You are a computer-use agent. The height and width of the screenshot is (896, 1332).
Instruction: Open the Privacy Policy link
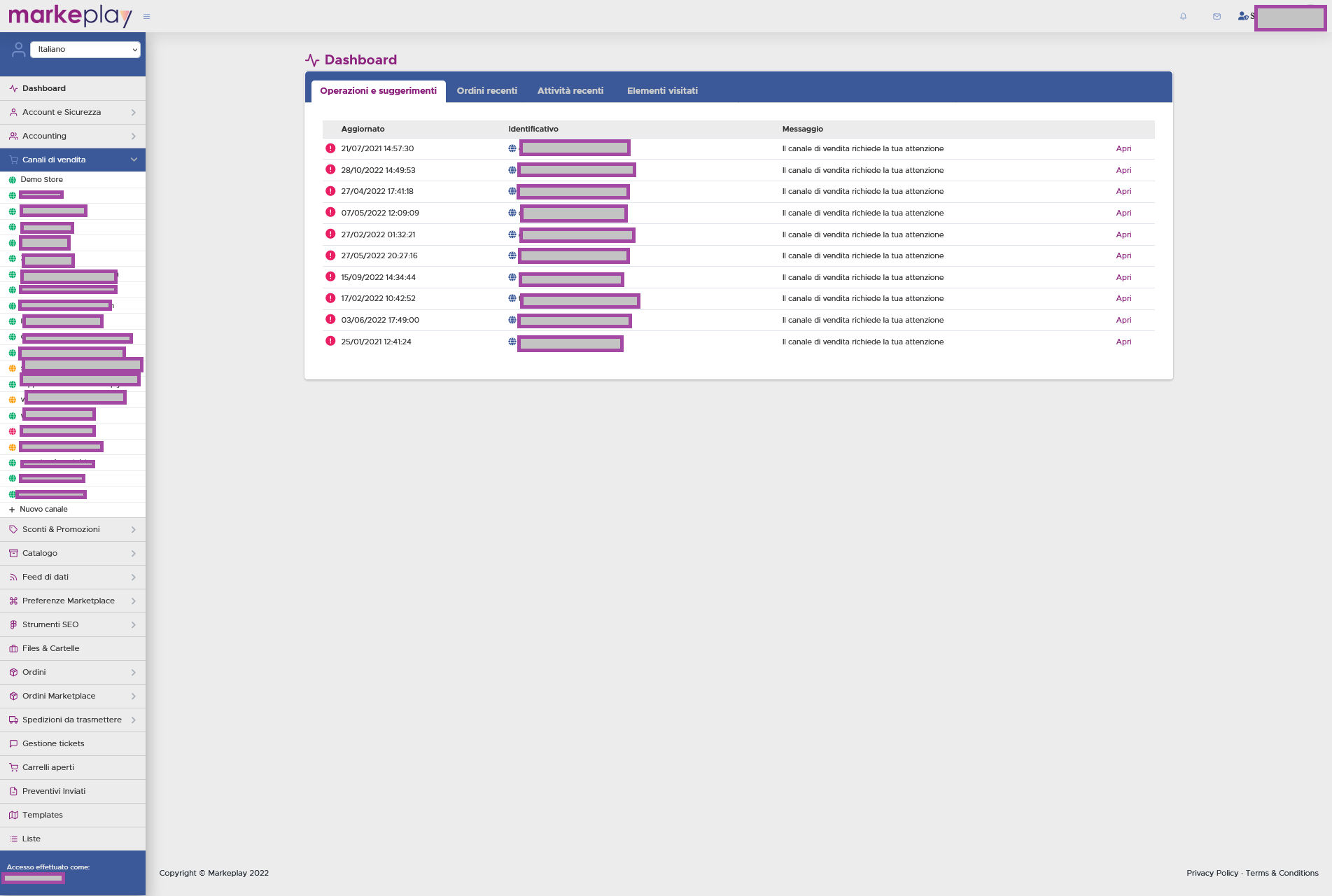pyautogui.click(x=1212, y=873)
